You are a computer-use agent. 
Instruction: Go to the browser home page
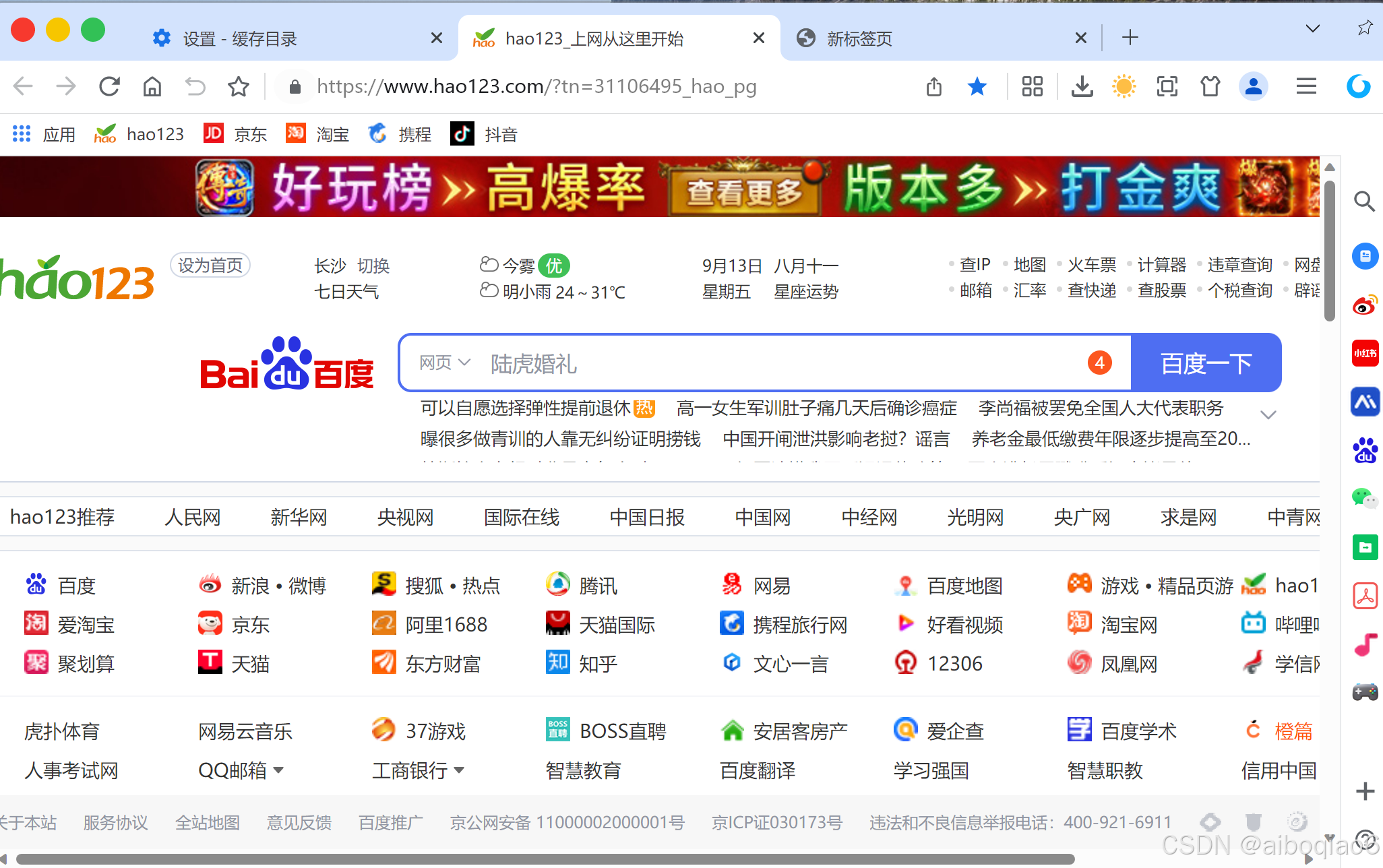[x=152, y=86]
